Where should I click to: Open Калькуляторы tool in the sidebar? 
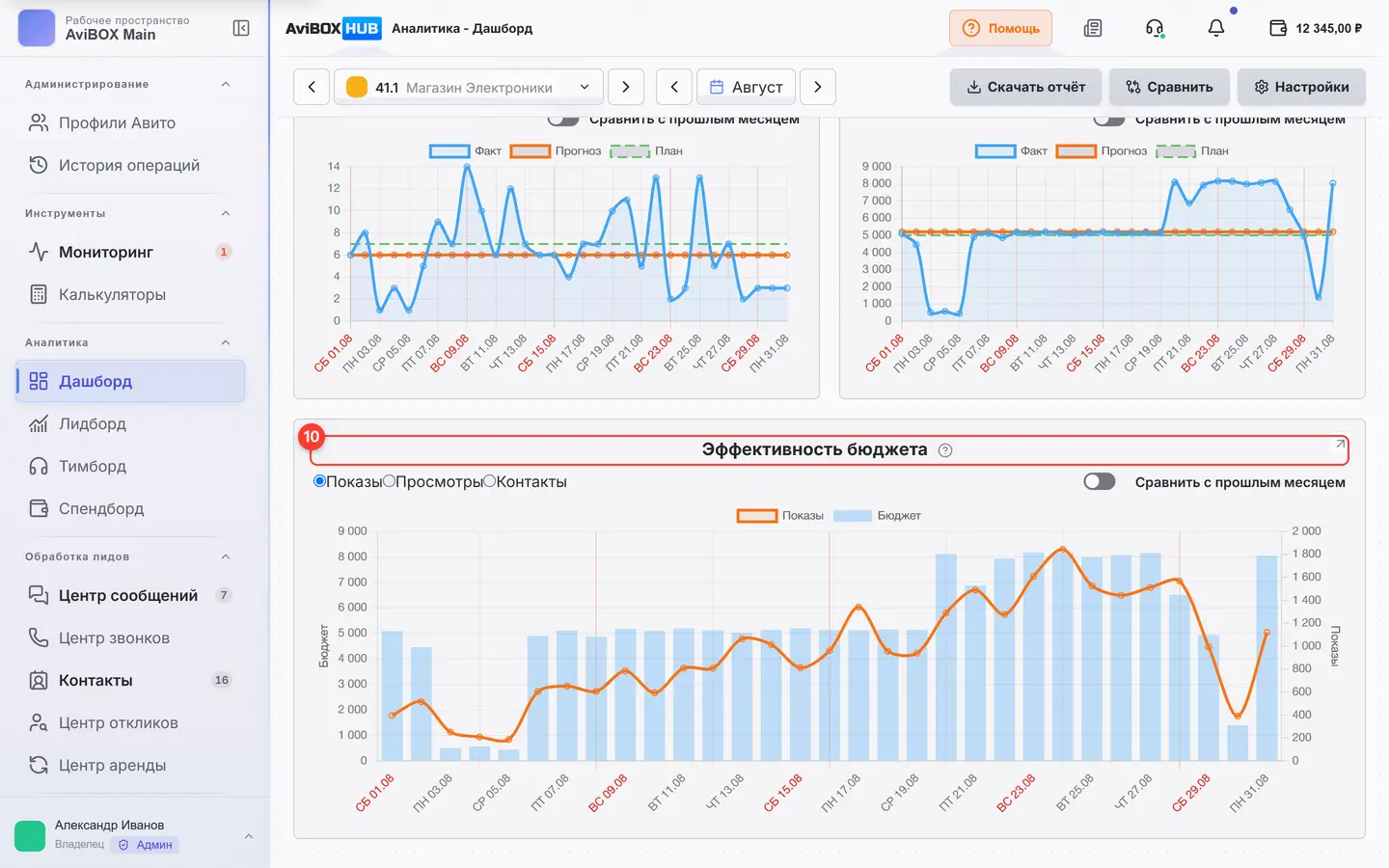[130, 294]
